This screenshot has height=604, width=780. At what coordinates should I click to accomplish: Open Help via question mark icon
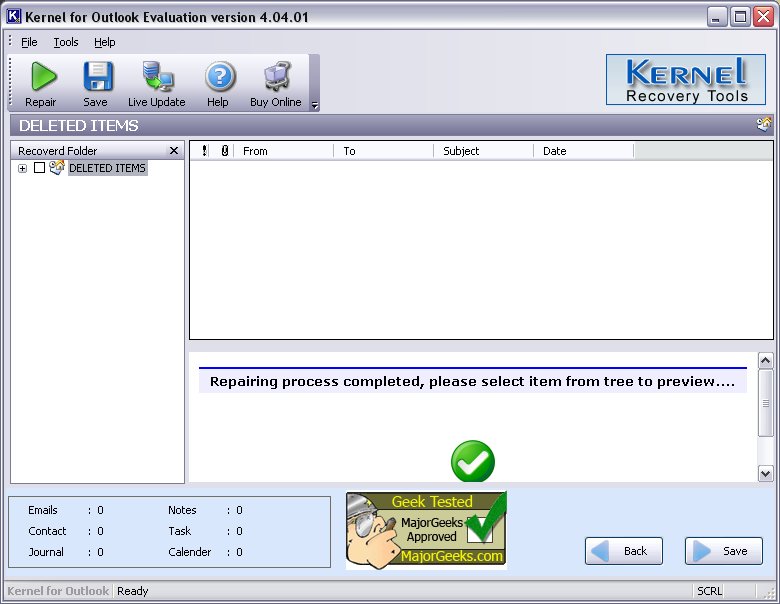click(x=220, y=76)
